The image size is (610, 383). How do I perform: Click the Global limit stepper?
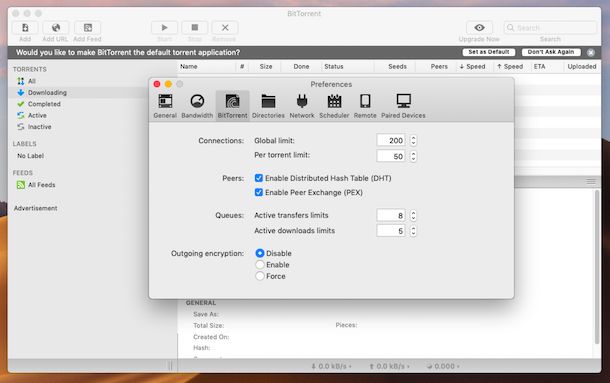click(x=413, y=141)
